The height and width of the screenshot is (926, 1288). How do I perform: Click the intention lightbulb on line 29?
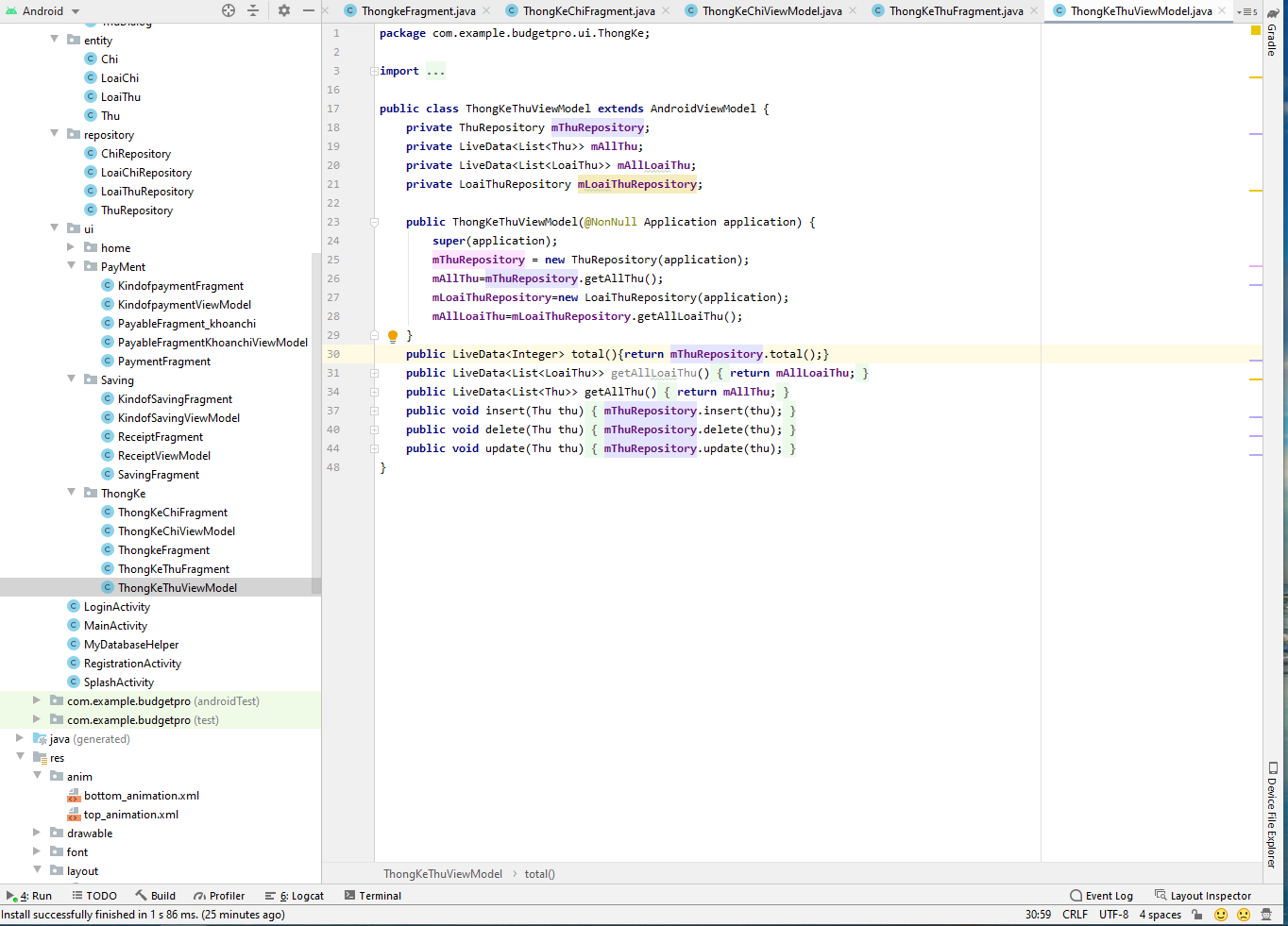(x=393, y=335)
